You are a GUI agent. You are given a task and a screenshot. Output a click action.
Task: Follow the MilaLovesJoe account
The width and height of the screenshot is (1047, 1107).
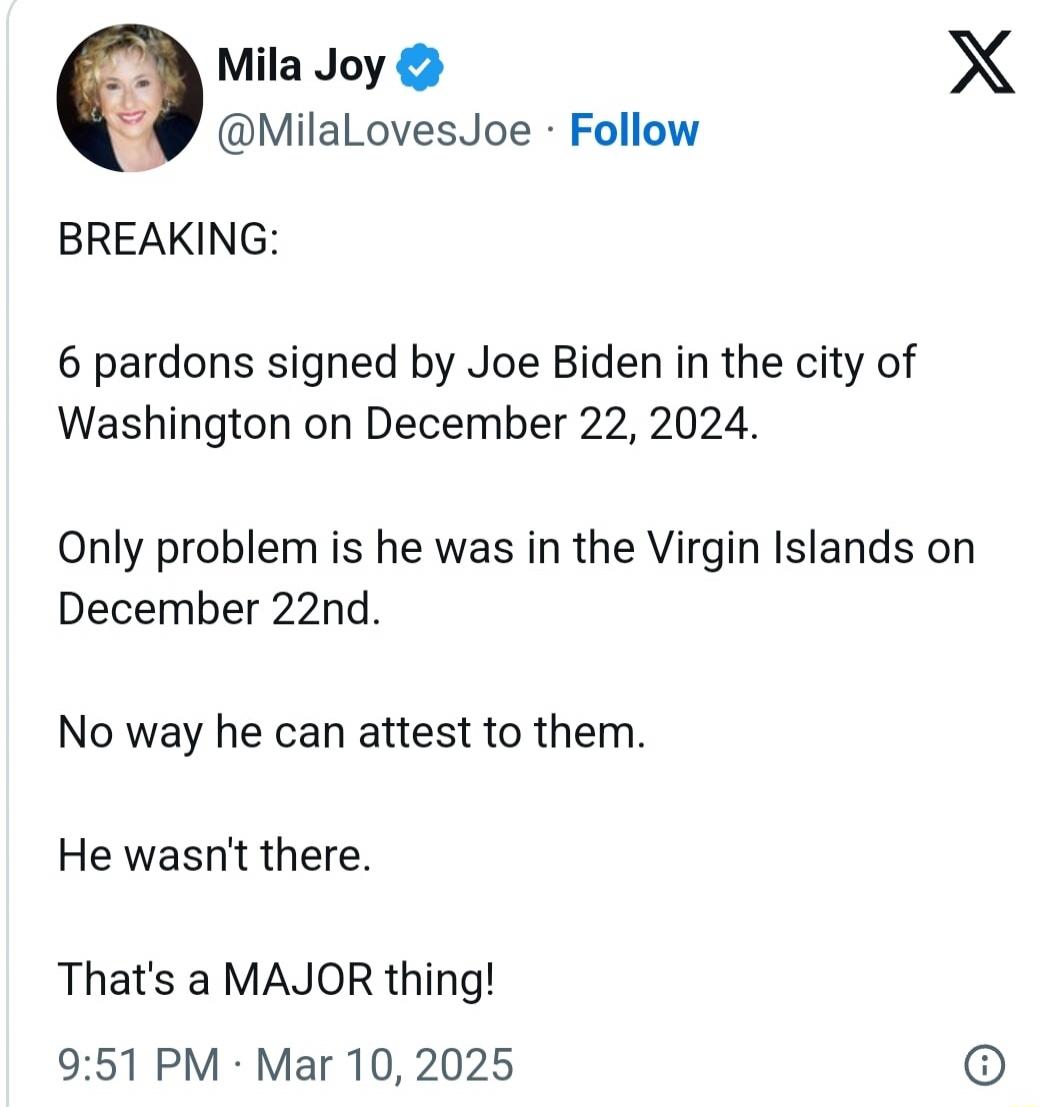click(634, 131)
